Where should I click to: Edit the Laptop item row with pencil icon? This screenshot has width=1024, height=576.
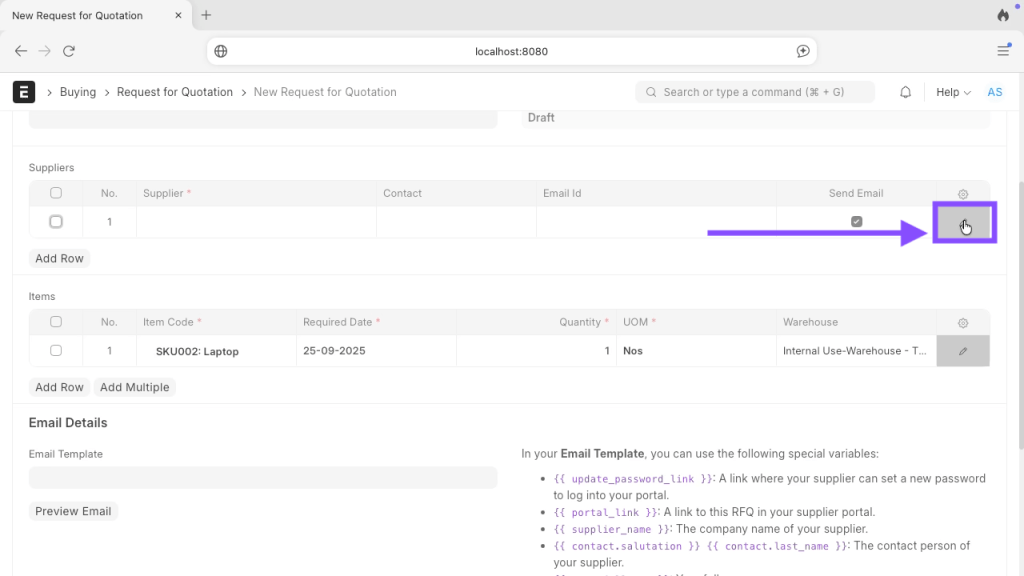pos(963,351)
